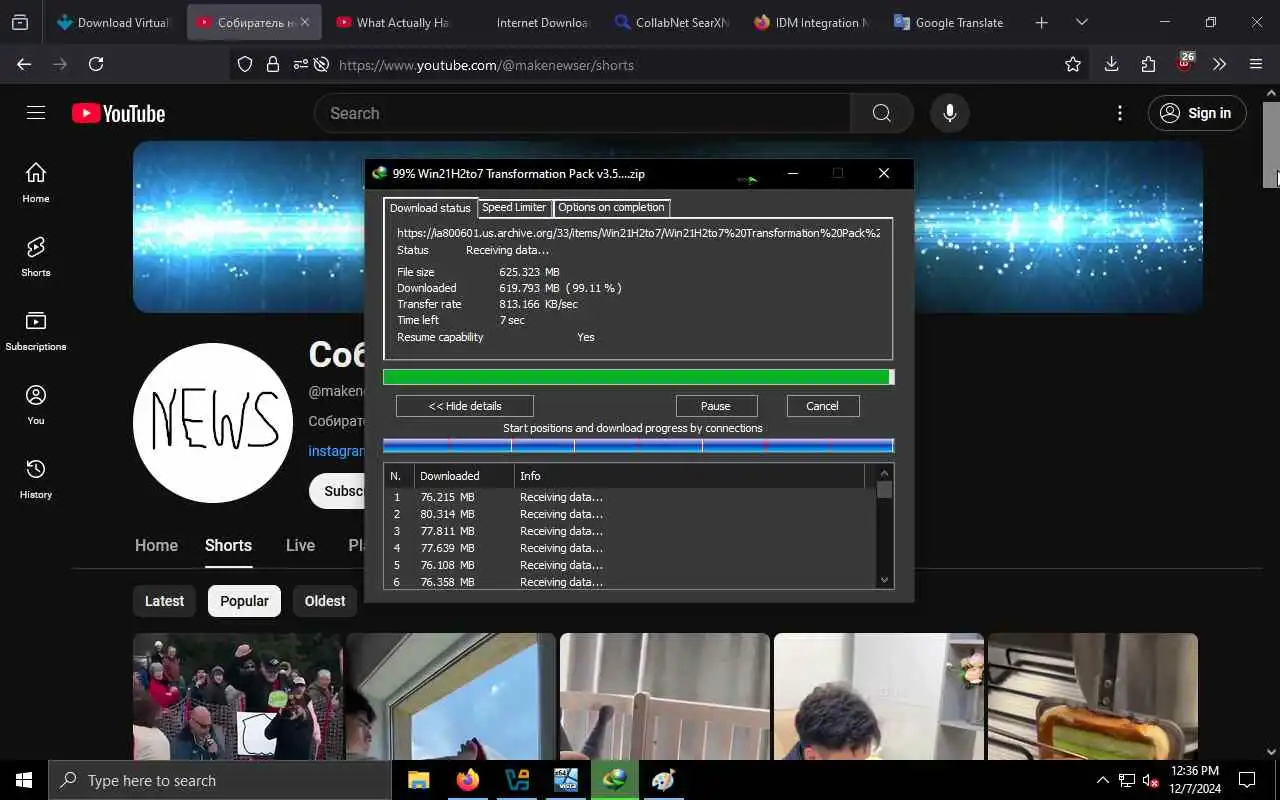The height and width of the screenshot is (800, 1280).
Task: Pause the IDM download
Action: point(716,406)
